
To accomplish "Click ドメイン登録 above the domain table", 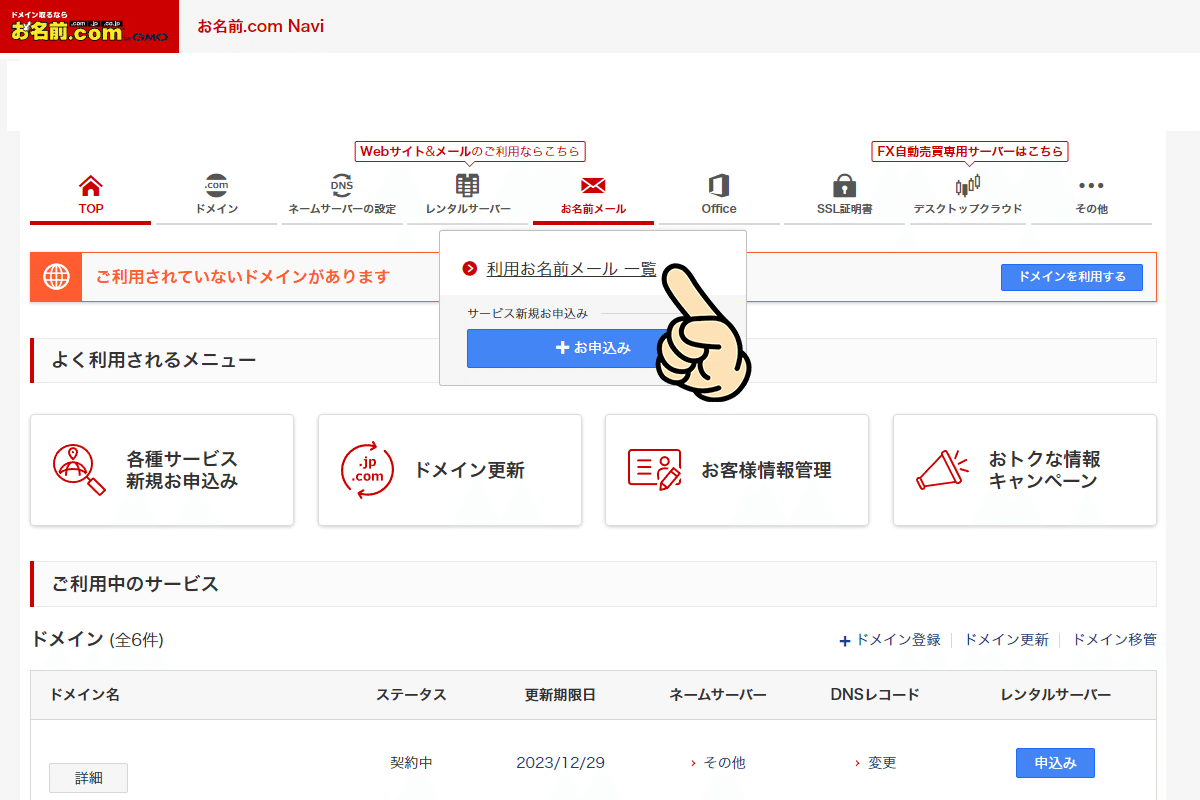I will click(x=894, y=640).
